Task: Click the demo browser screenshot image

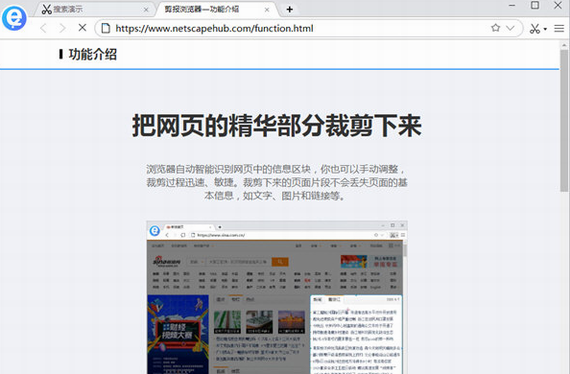Action: pyautogui.click(x=277, y=297)
